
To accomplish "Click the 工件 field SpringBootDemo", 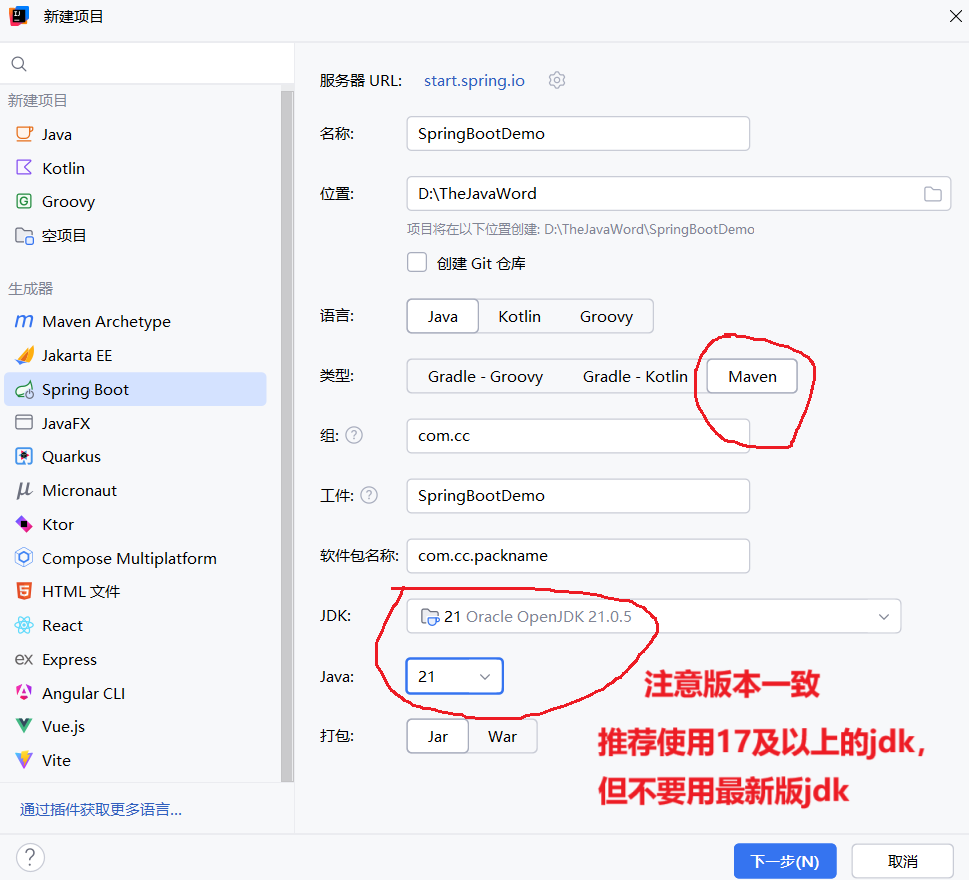I will (x=578, y=496).
